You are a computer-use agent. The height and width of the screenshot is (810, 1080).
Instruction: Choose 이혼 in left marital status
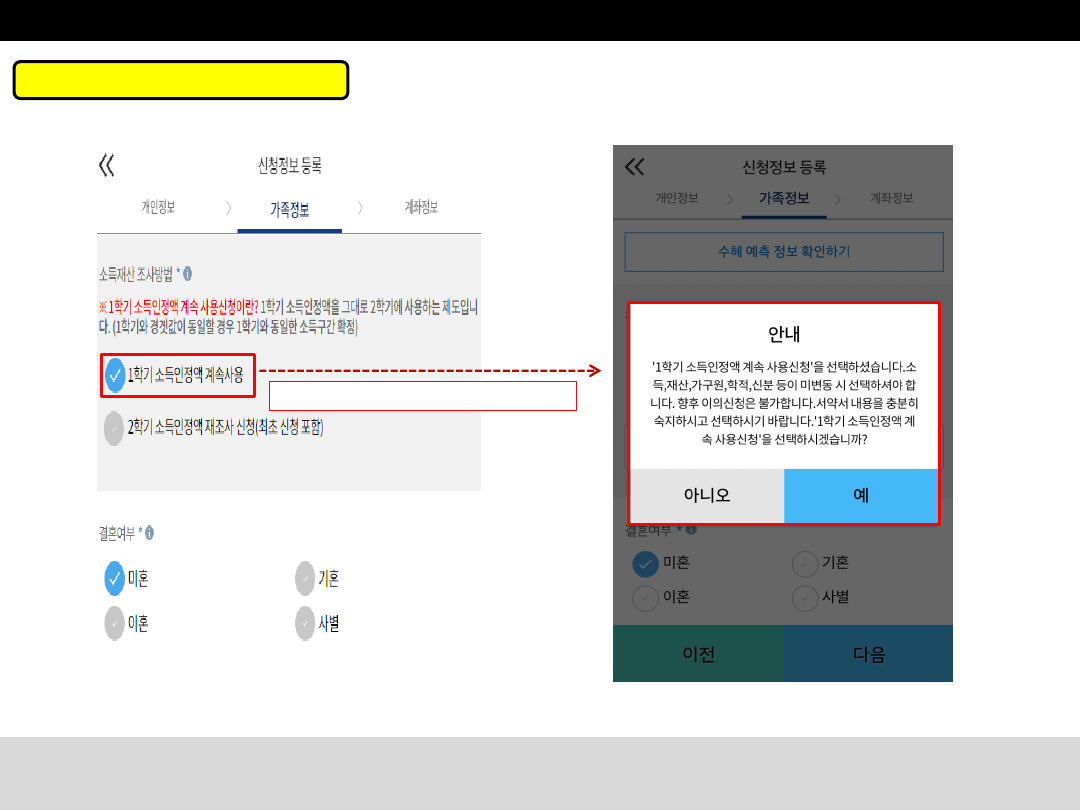[x=115, y=623]
